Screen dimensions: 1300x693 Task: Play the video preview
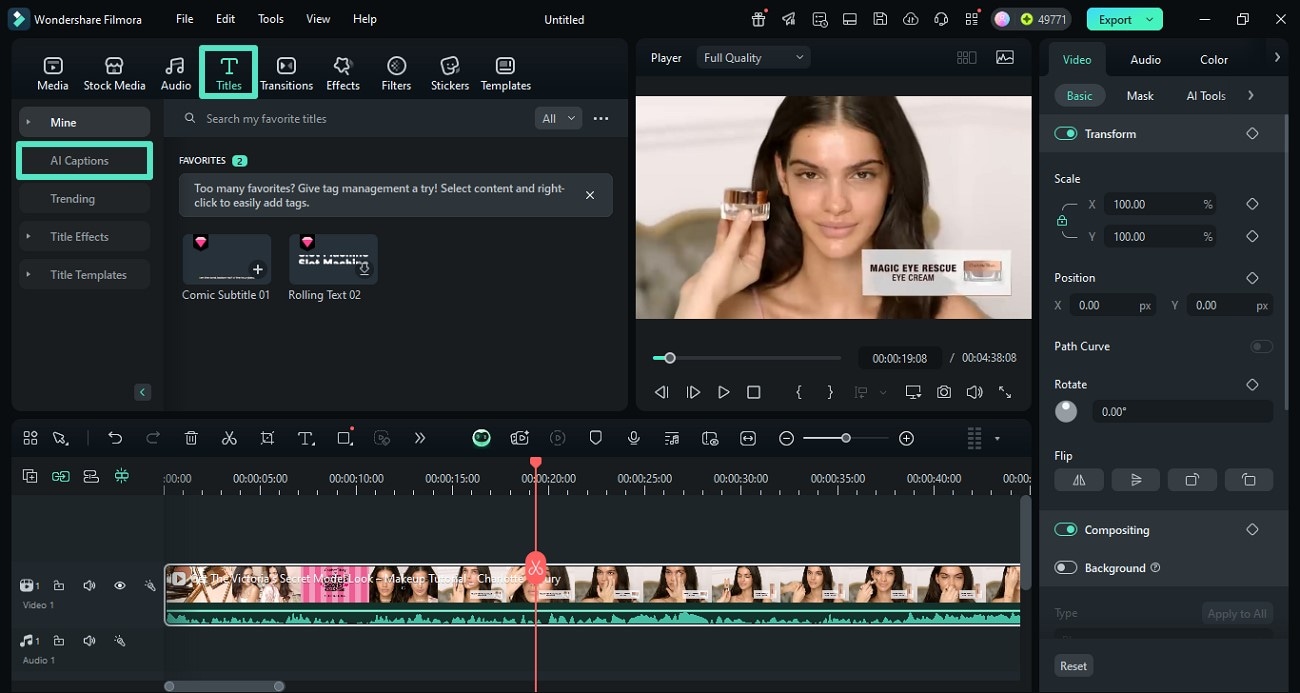click(x=723, y=393)
